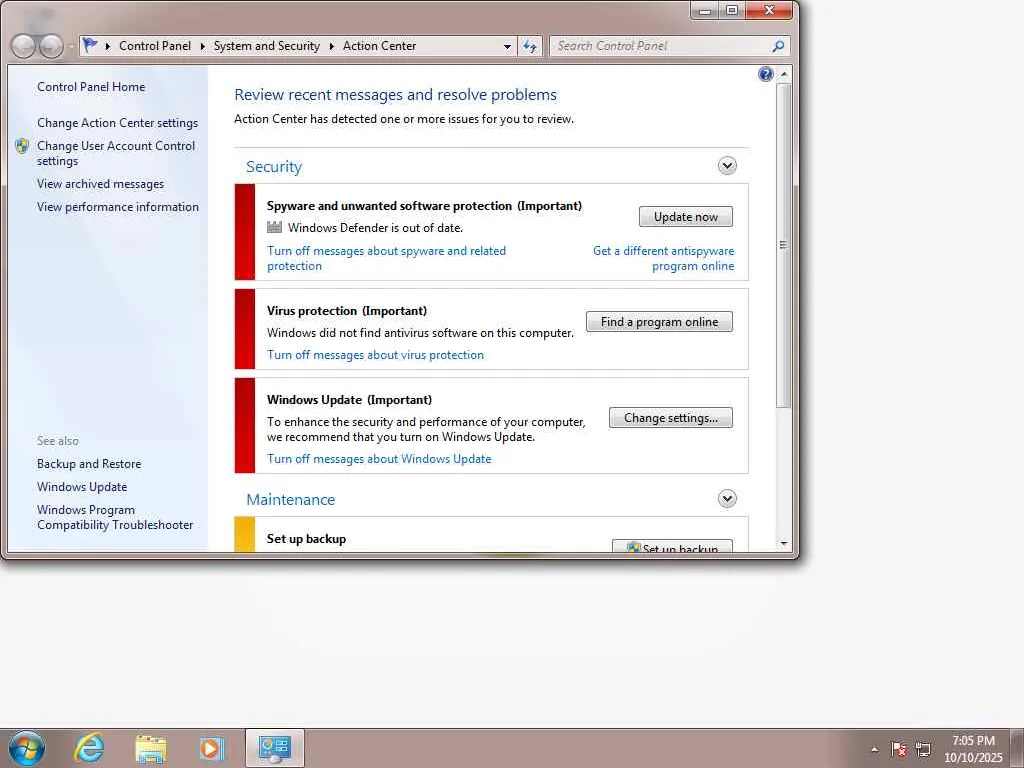
Task: Turn off messages about virus protection
Action: (x=376, y=355)
